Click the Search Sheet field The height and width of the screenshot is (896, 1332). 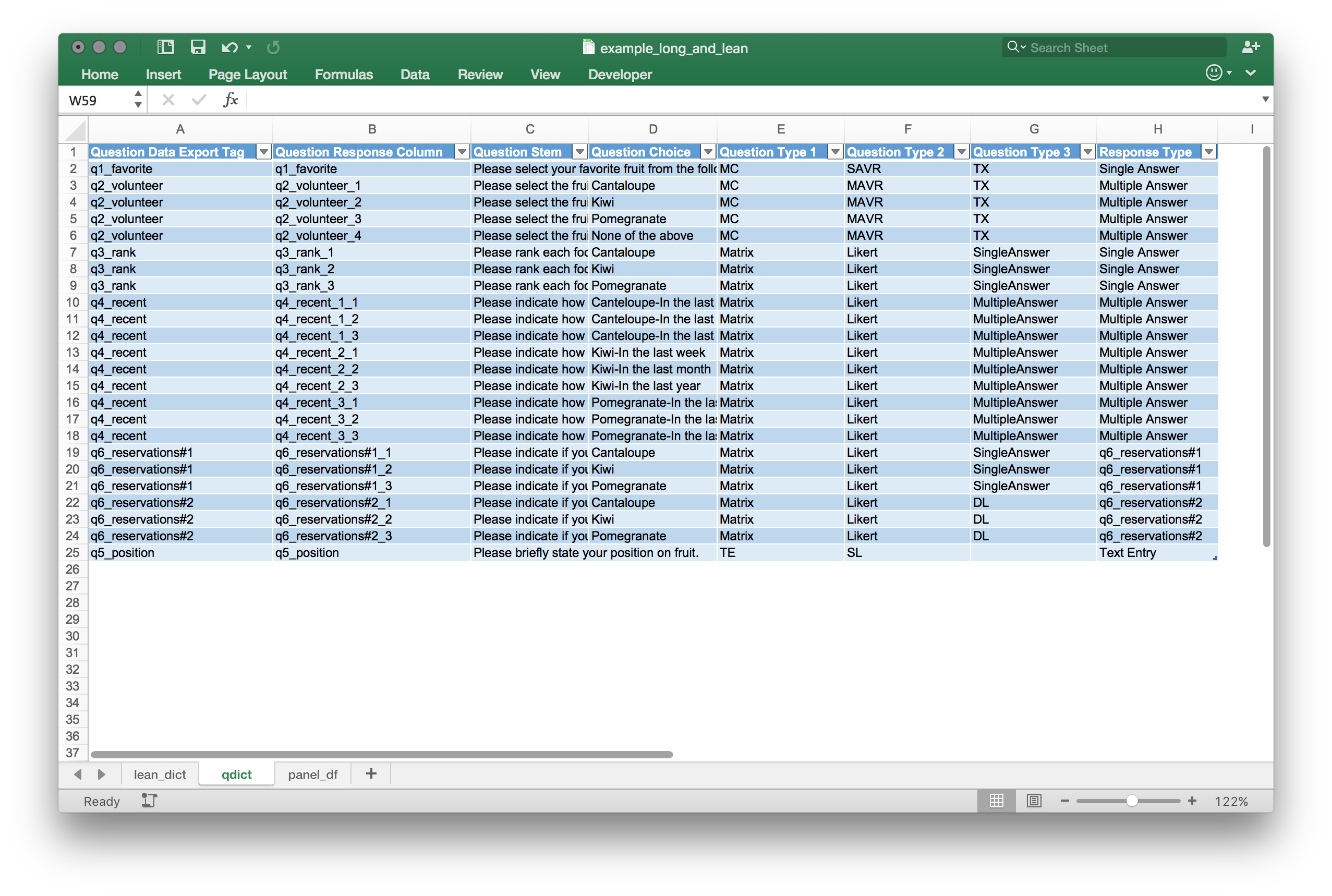[1115, 47]
